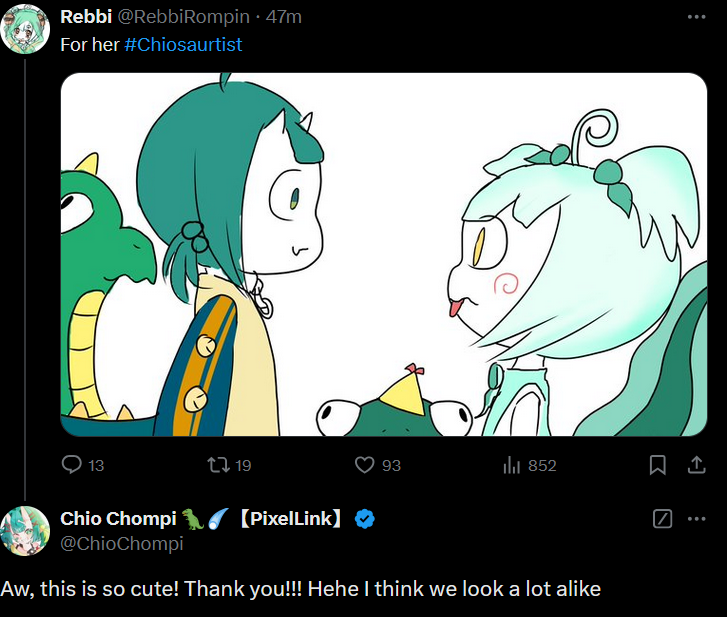Click the reply speech bubble icon
Screen dimensions: 727x617
[x=72, y=464]
